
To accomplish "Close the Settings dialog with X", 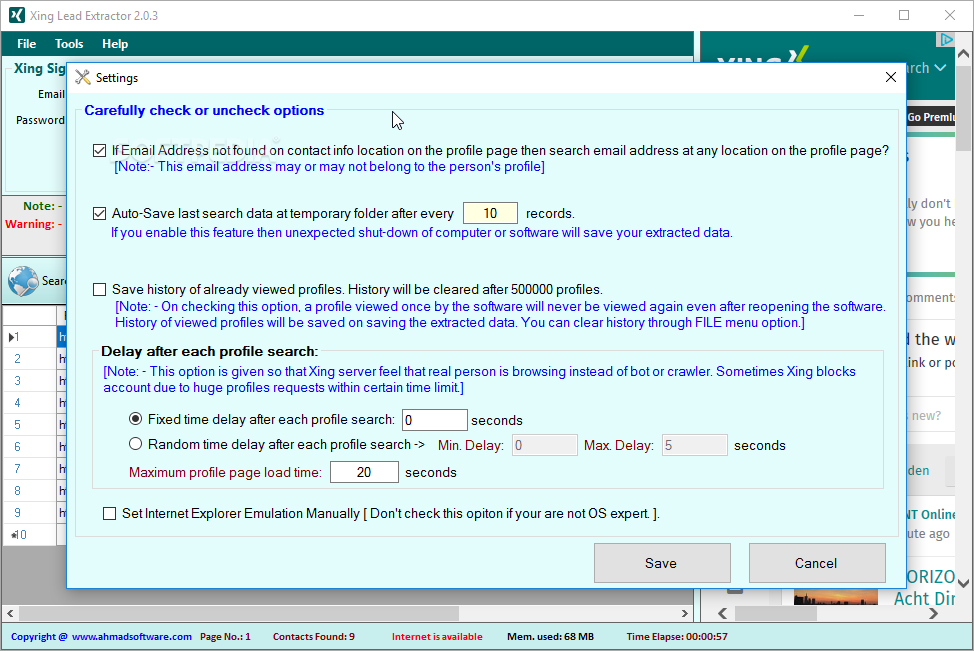I will pos(891,77).
